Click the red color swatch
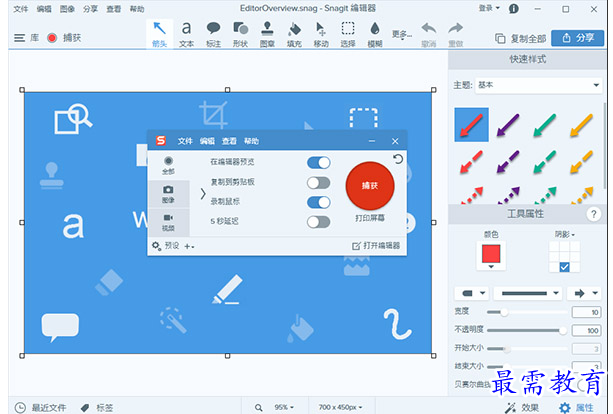This screenshot has width=613, height=414. [491, 254]
